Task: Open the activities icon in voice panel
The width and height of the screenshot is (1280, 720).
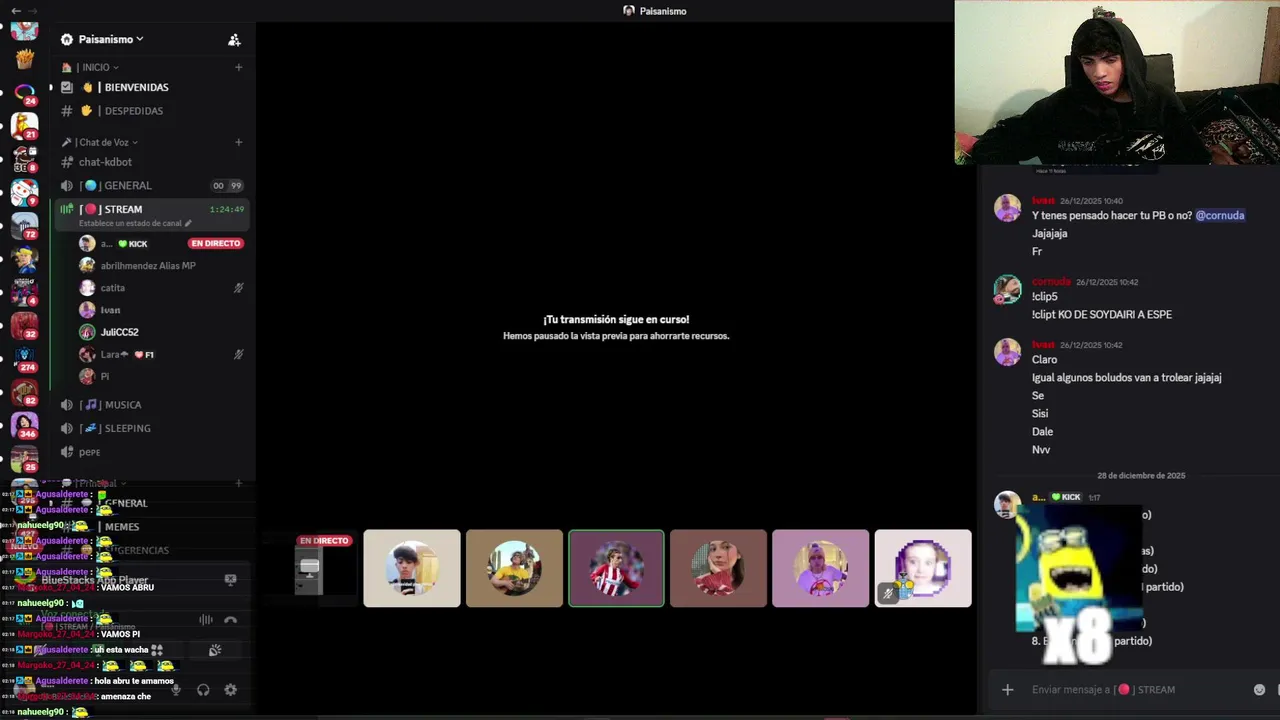Action: tap(157, 650)
